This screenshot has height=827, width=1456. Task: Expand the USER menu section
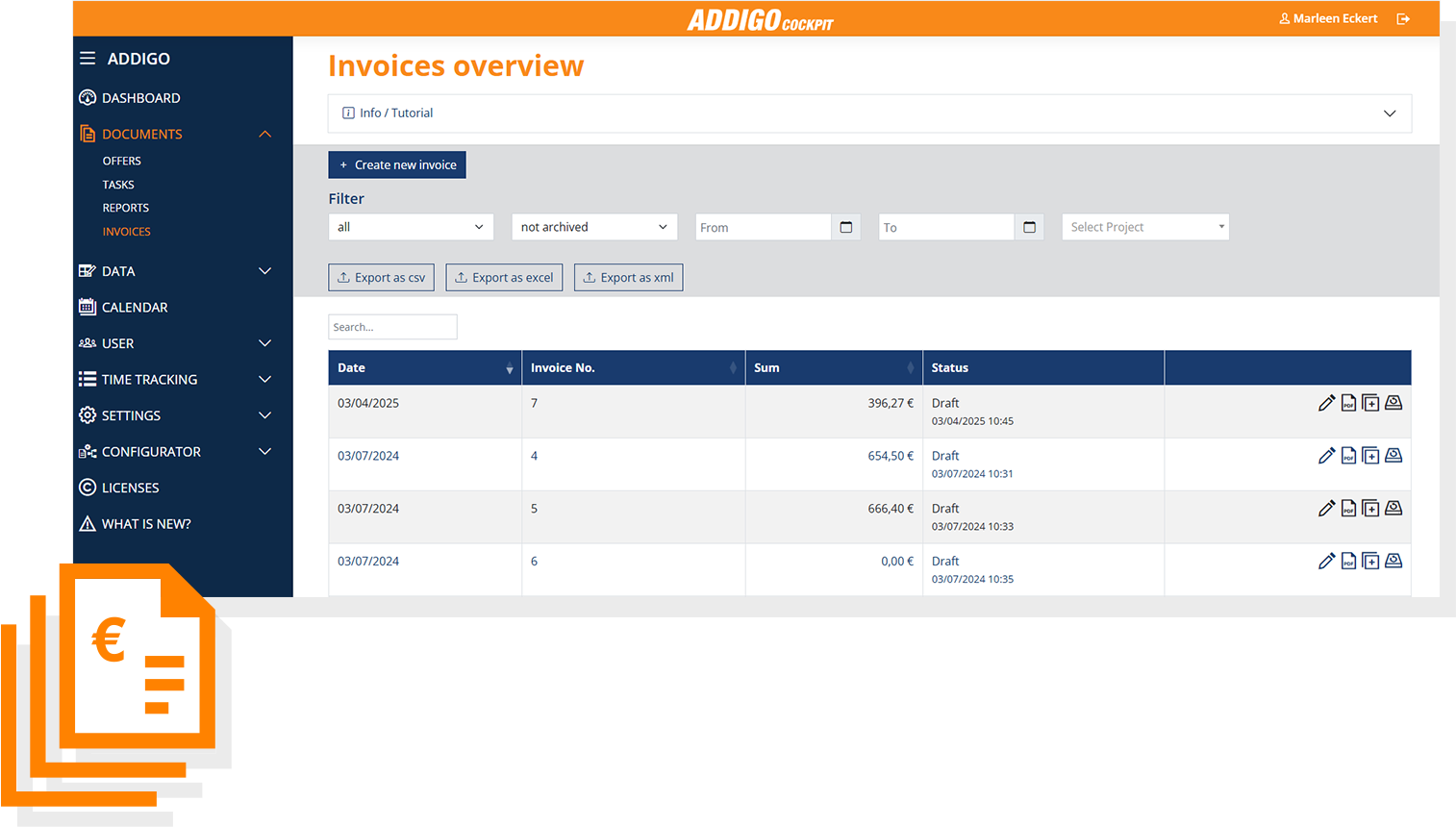[x=265, y=343]
